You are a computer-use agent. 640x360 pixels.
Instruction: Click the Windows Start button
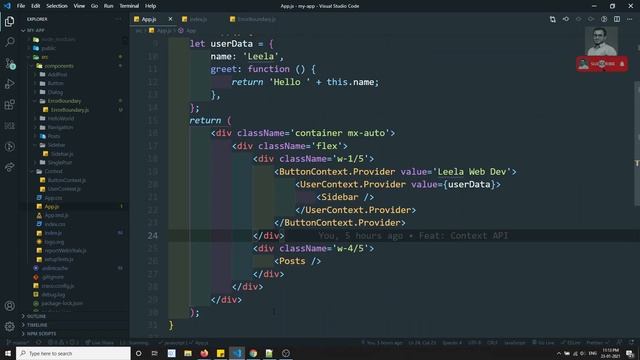(x=7, y=353)
